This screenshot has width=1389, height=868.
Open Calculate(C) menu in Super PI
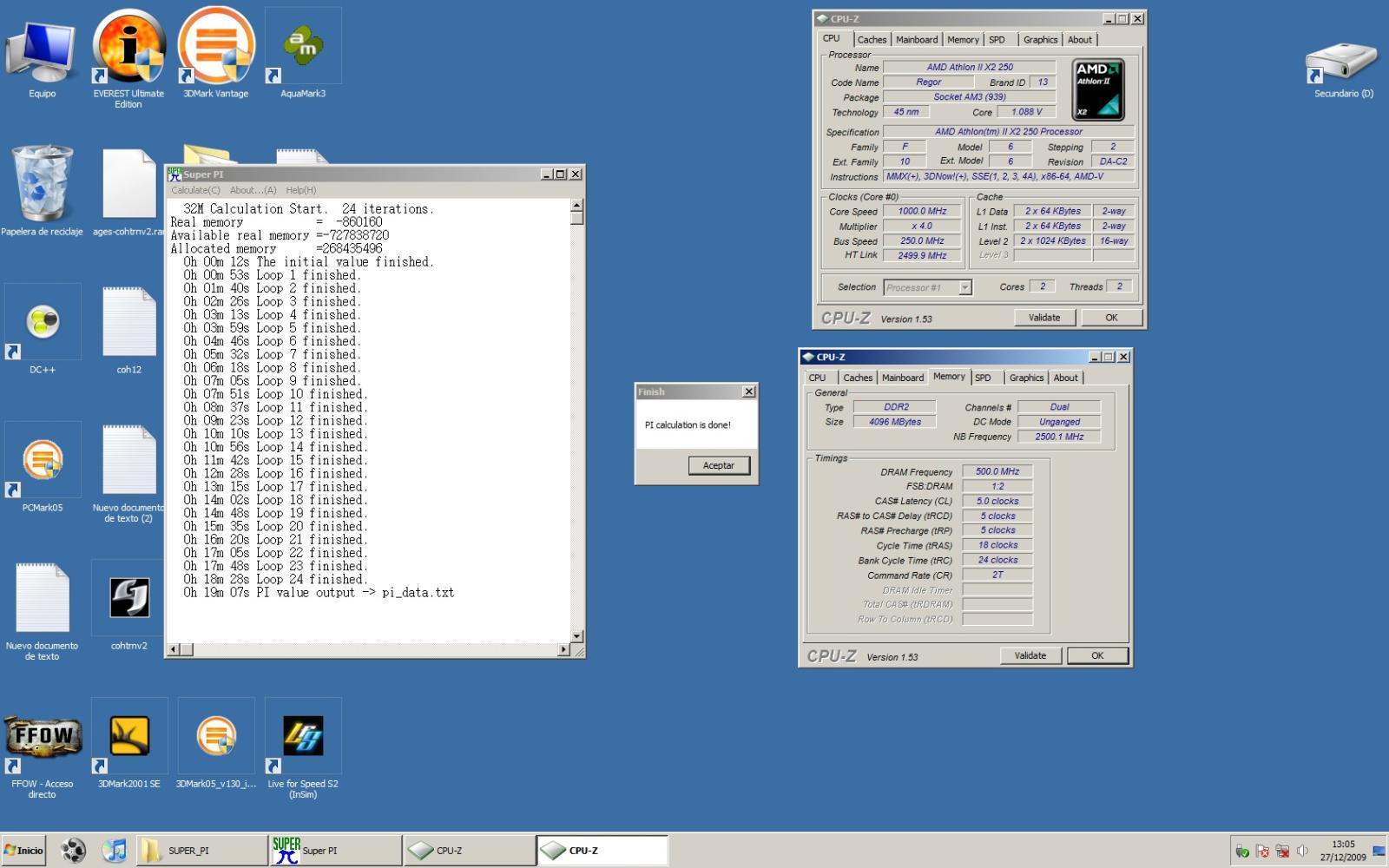tap(195, 190)
